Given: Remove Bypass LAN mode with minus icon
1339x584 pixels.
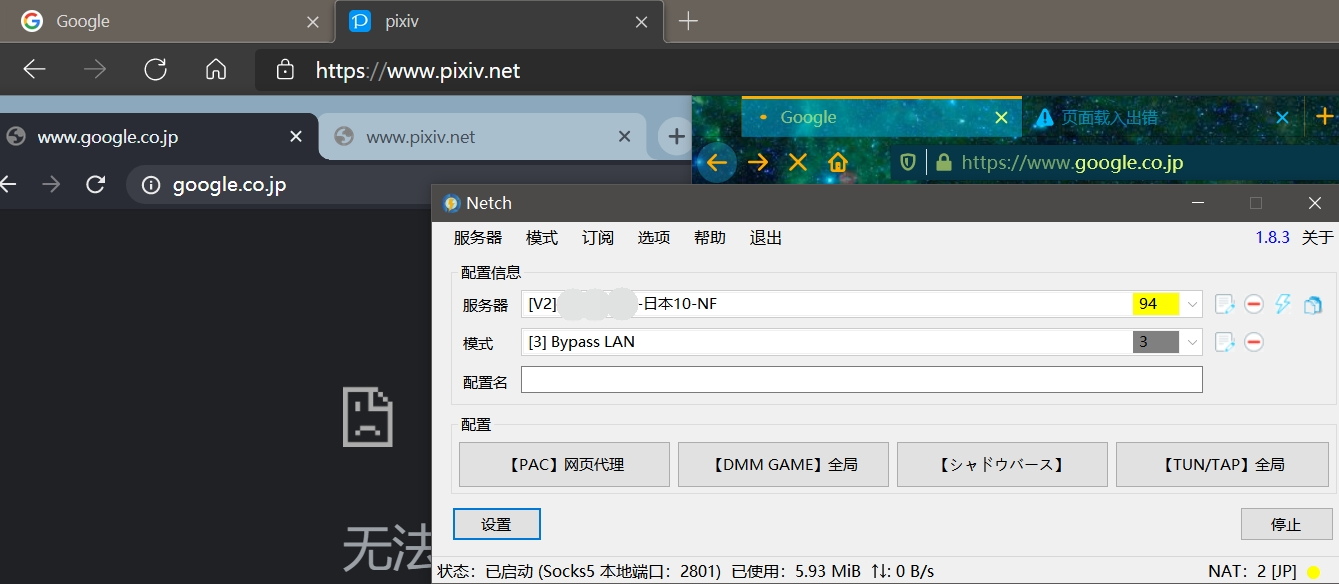Looking at the screenshot, I should (x=1253, y=341).
